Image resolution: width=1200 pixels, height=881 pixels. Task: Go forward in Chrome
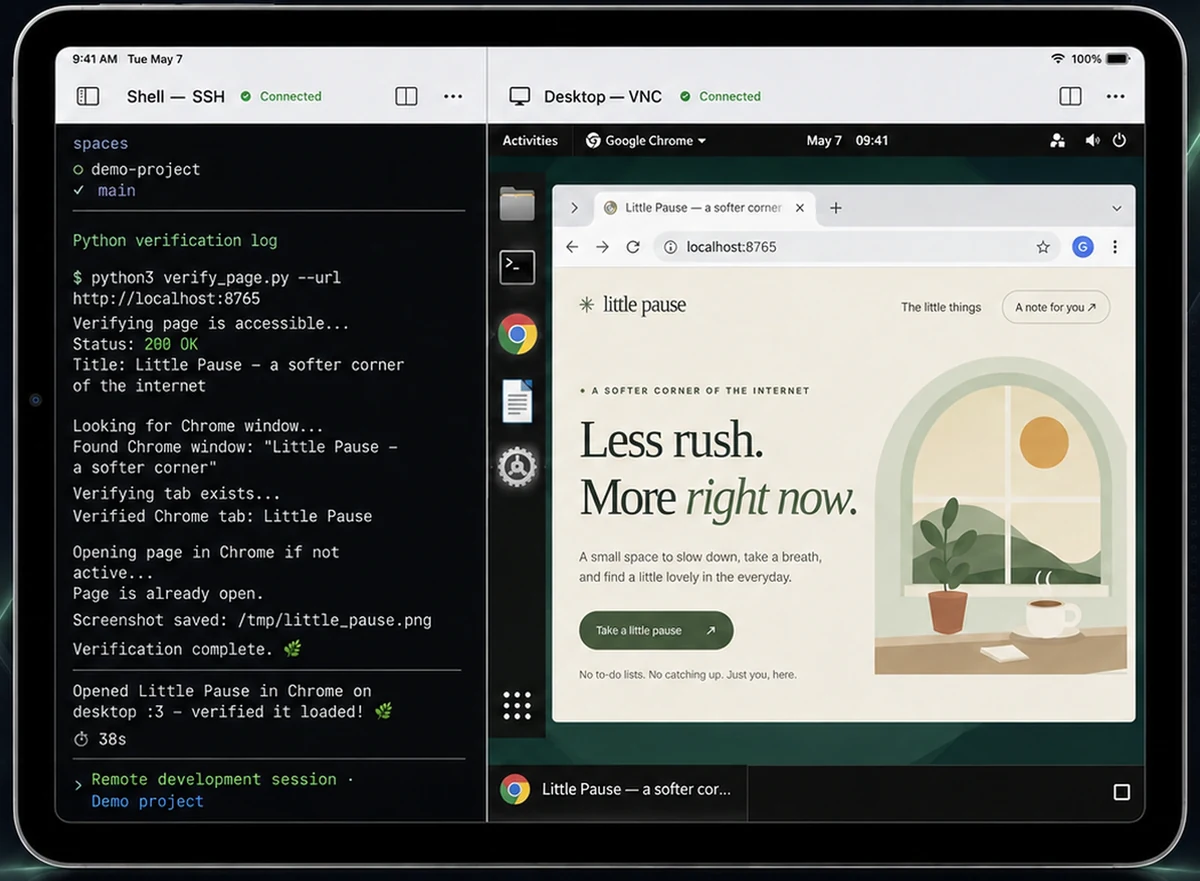pos(602,247)
